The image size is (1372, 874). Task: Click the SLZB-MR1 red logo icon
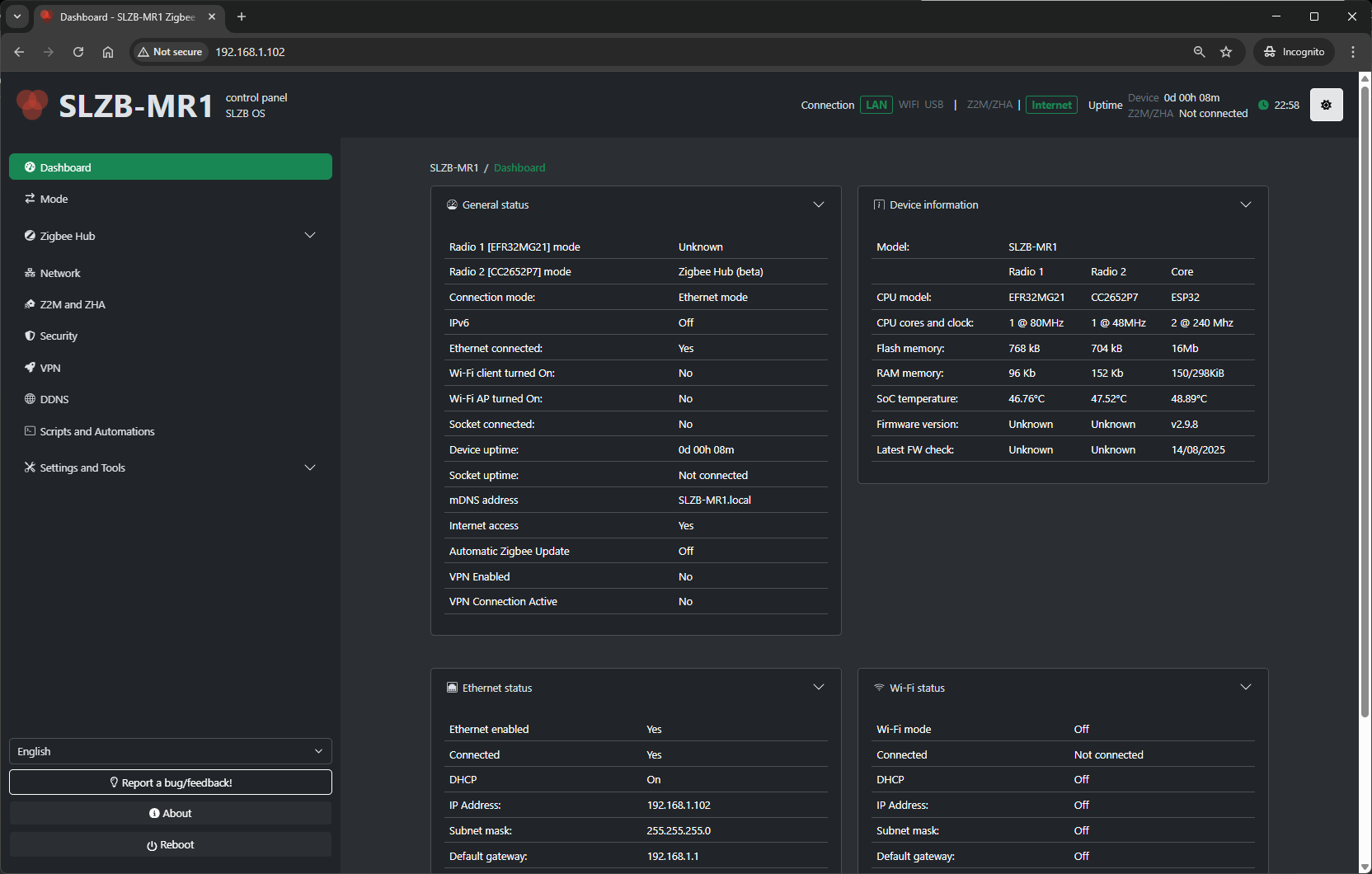coord(32,105)
